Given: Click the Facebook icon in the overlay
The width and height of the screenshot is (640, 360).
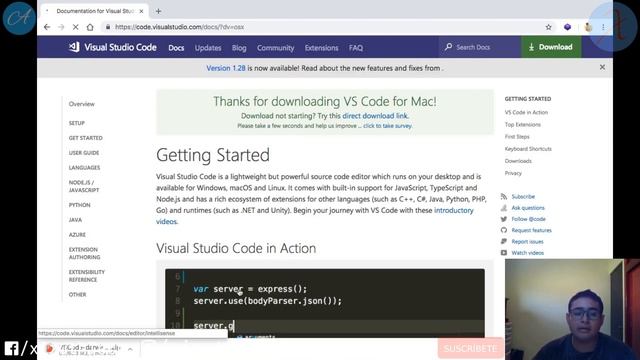Looking at the screenshot, I should click(11, 349).
